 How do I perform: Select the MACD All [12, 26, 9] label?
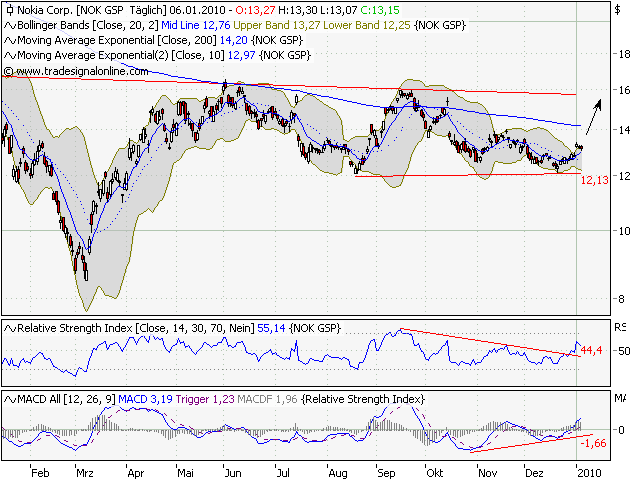[67, 399]
